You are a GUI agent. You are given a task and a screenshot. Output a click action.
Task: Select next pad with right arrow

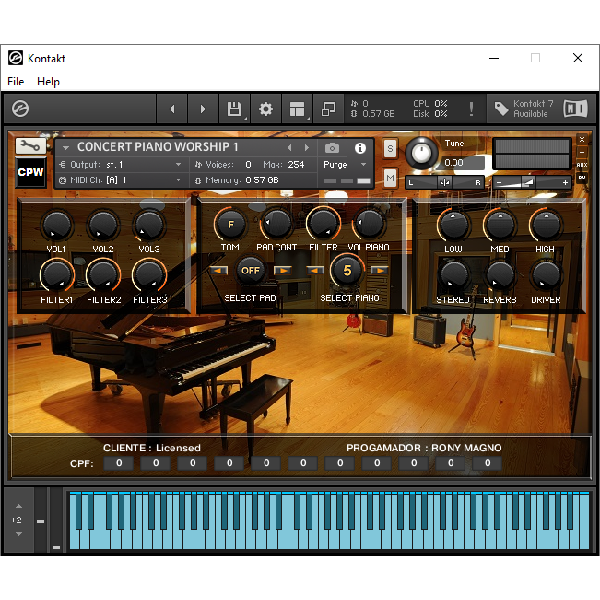click(282, 270)
